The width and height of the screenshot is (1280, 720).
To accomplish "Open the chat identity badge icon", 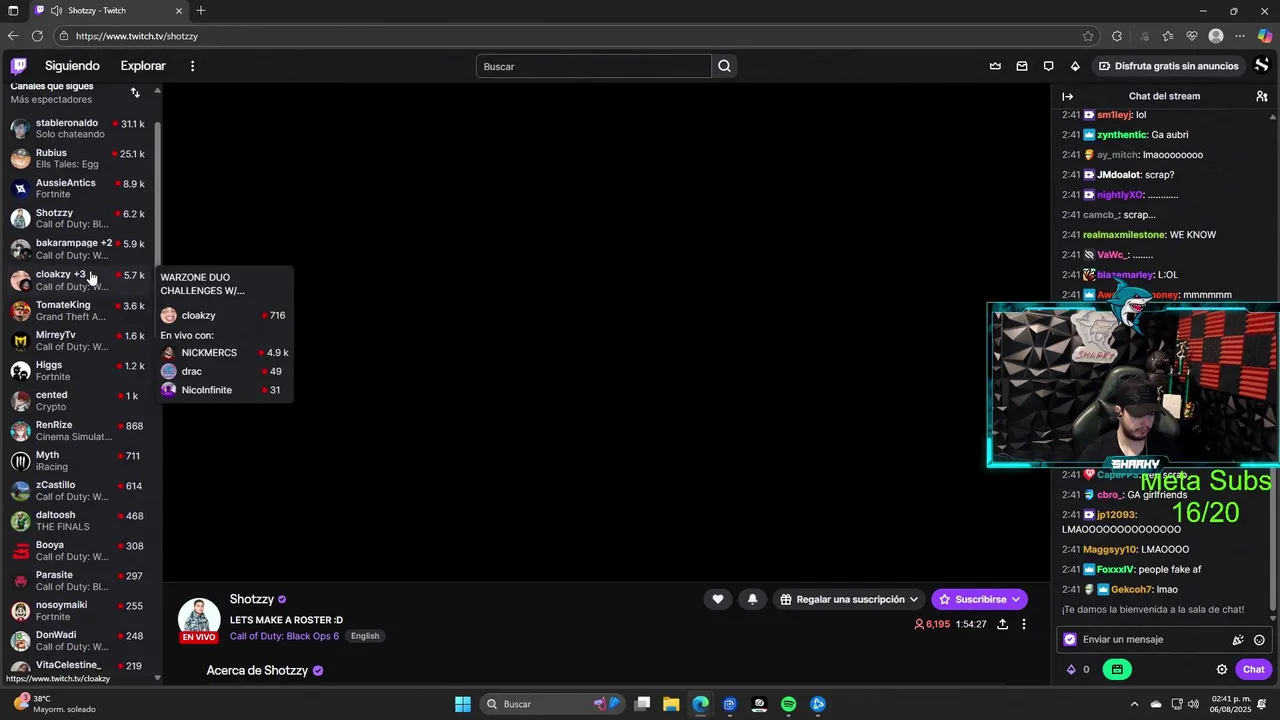I will (1070, 640).
